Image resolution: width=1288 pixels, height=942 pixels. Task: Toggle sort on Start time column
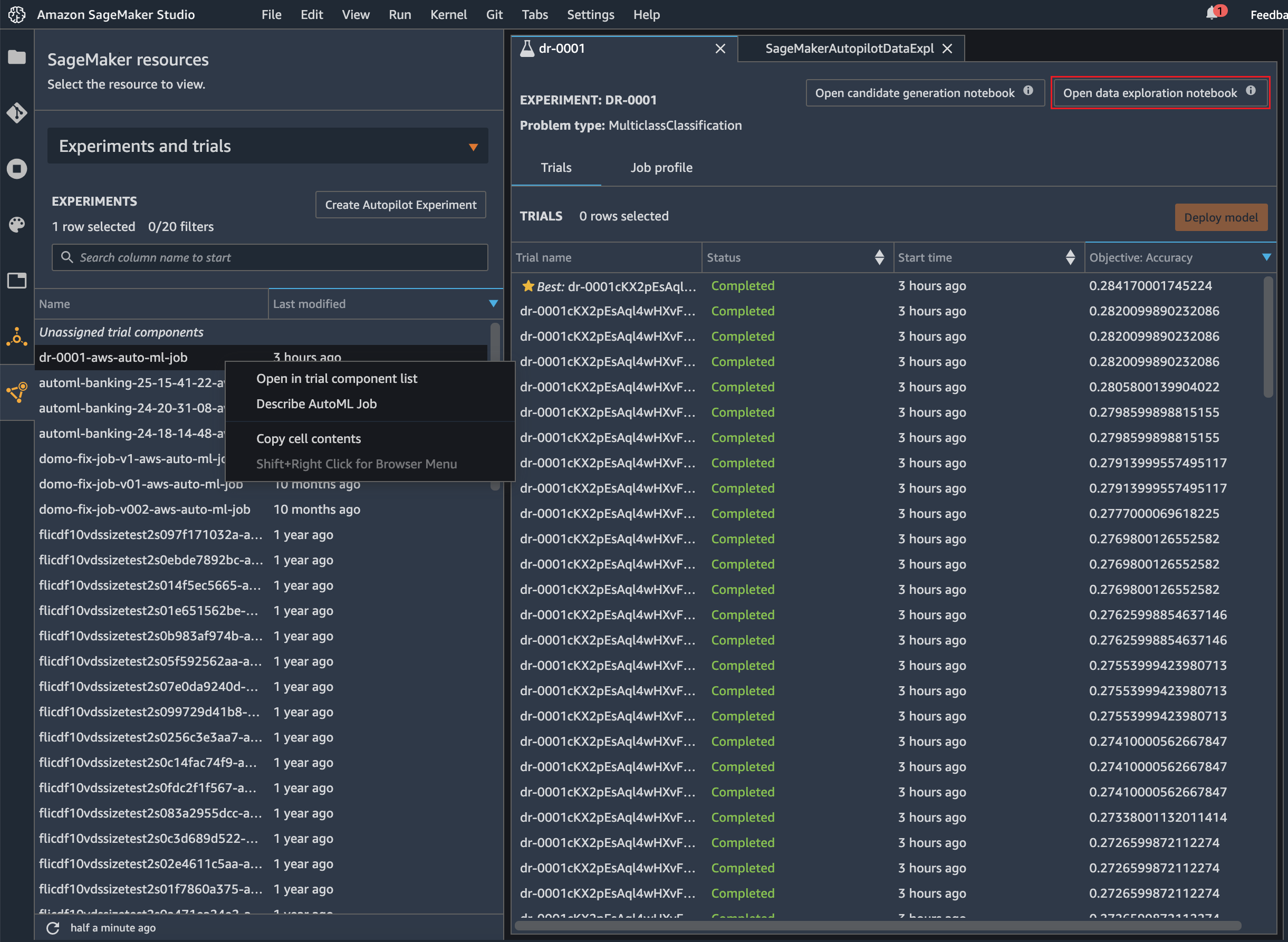click(x=1070, y=258)
